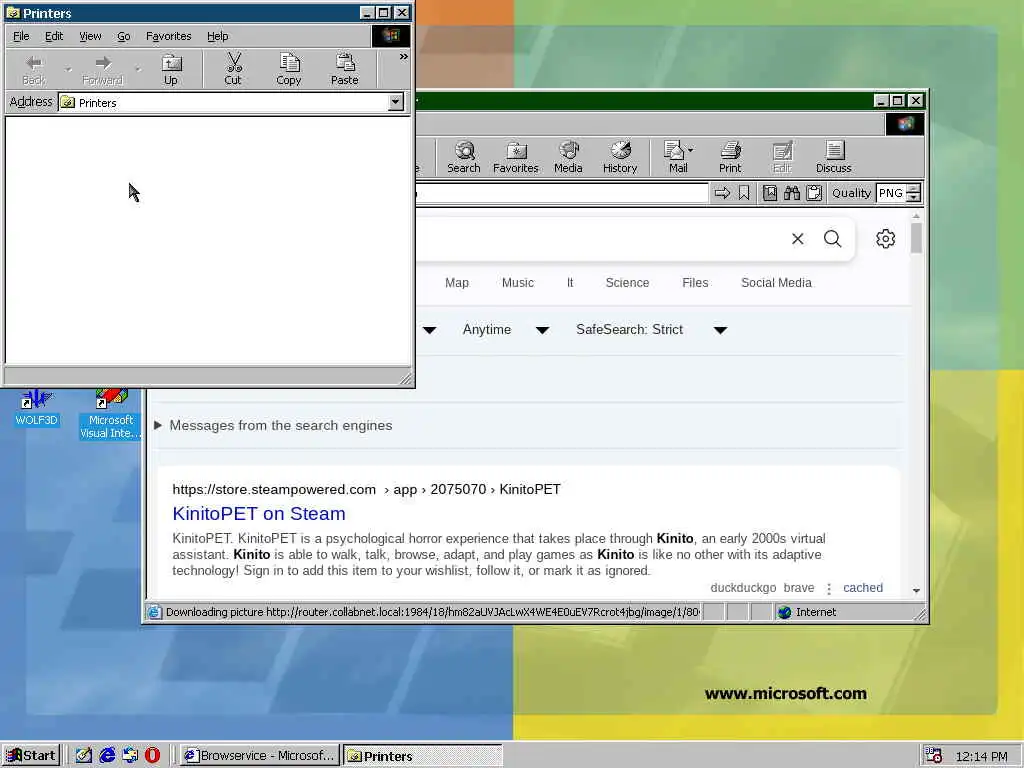Switch to the Files search tab

click(695, 283)
